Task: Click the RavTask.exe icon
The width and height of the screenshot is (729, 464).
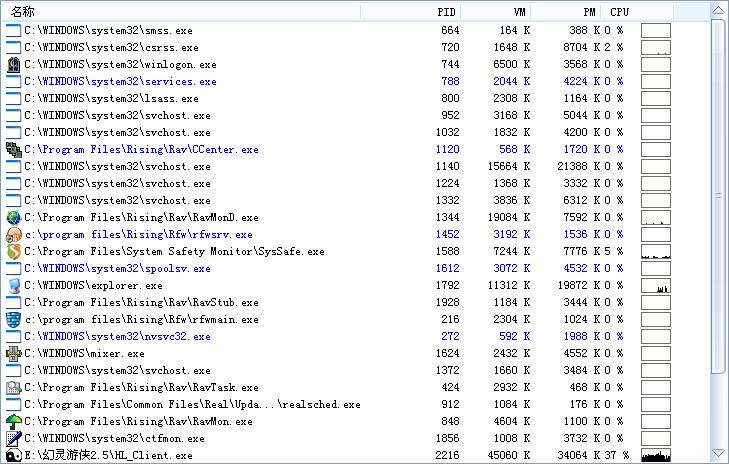Action: (x=13, y=387)
